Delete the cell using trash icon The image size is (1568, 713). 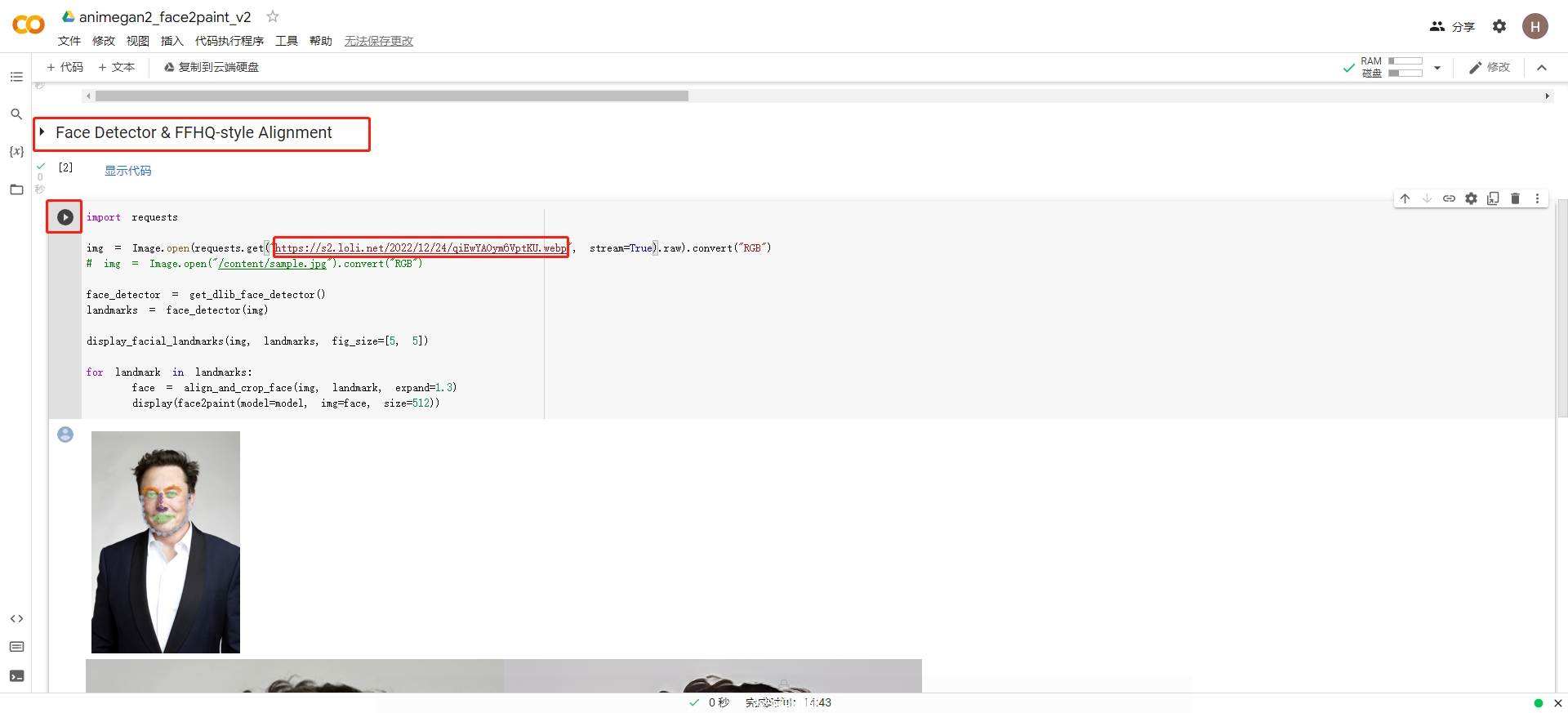point(1515,198)
